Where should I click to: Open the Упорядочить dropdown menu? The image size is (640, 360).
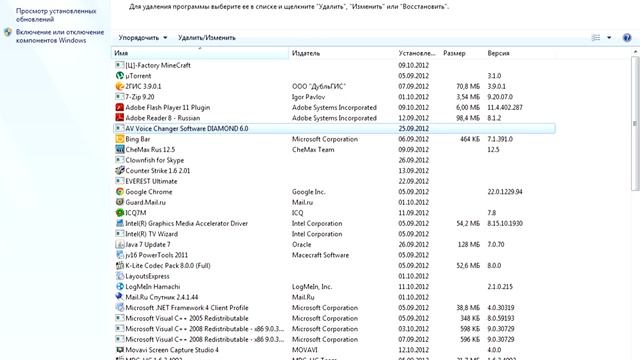click(x=143, y=38)
